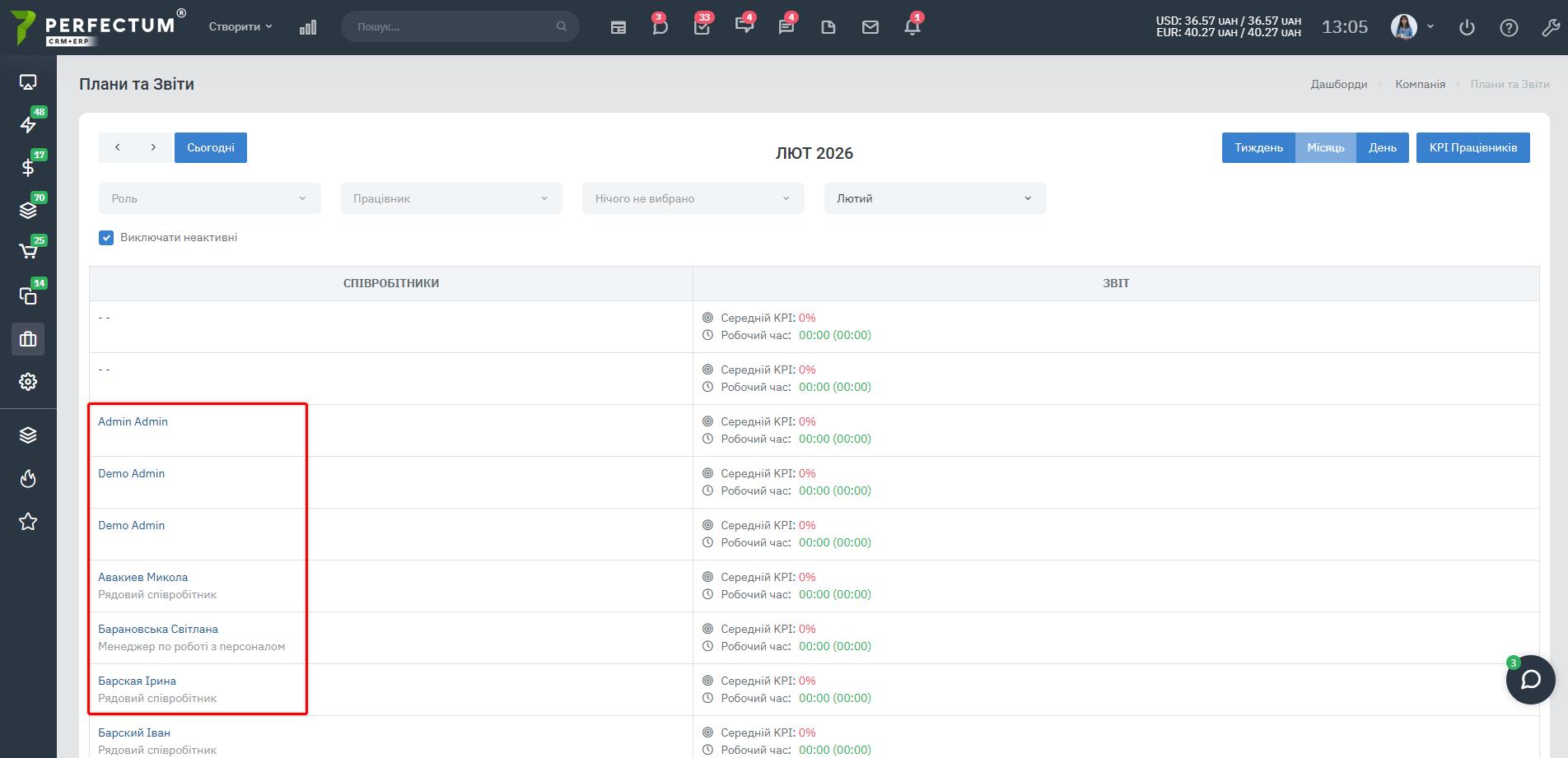1568x758 pixels.
Task: Open the 'Створити' menu
Action: click(240, 27)
